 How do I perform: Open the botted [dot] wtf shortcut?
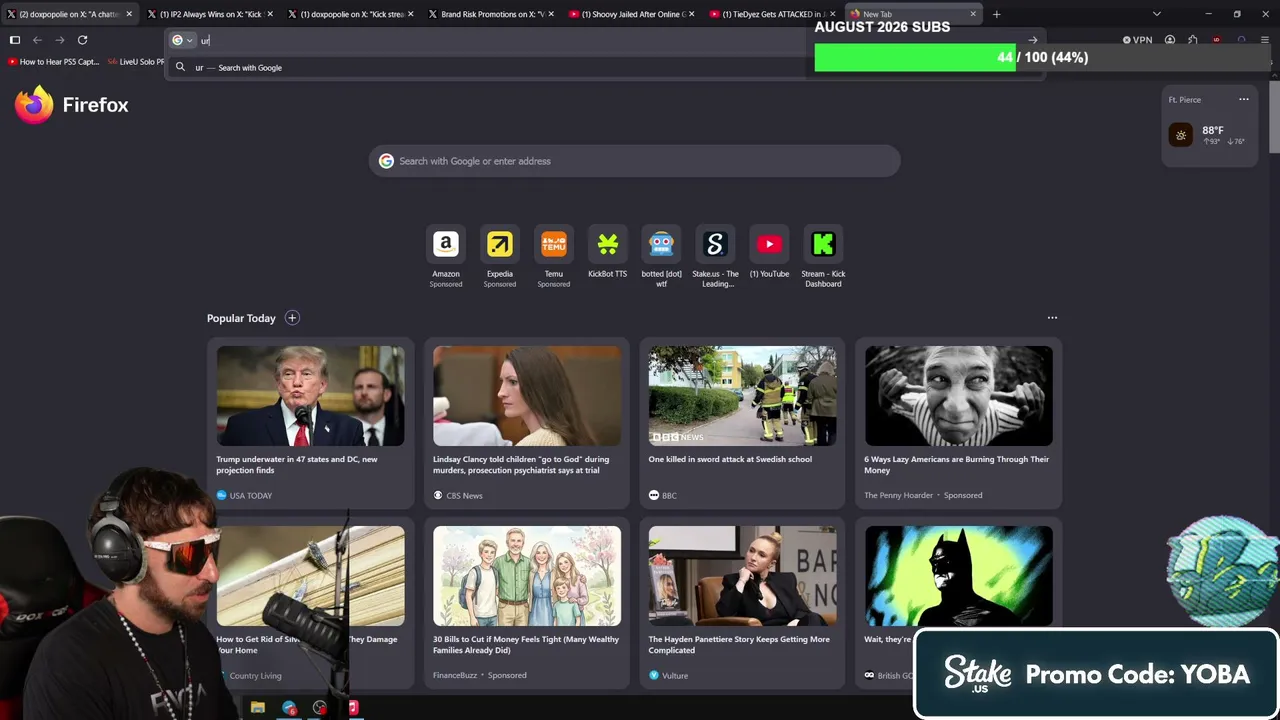[x=661, y=257]
